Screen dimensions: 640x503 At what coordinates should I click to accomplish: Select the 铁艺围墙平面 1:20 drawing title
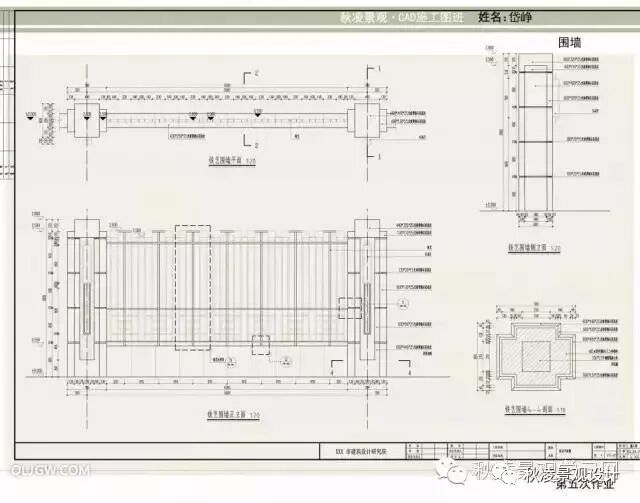pyautogui.click(x=232, y=161)
